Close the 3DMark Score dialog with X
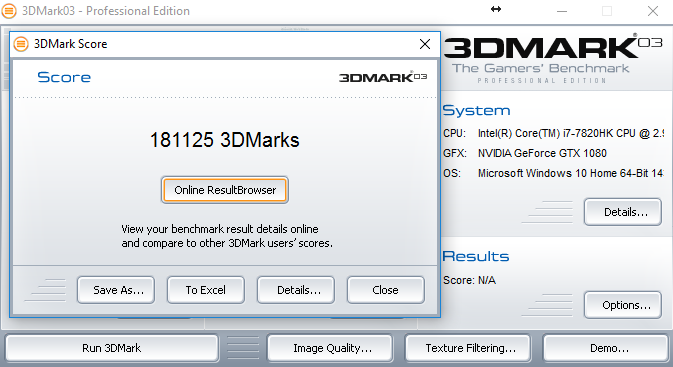Viewport: 673px width, 367px height. click(425, 44)
